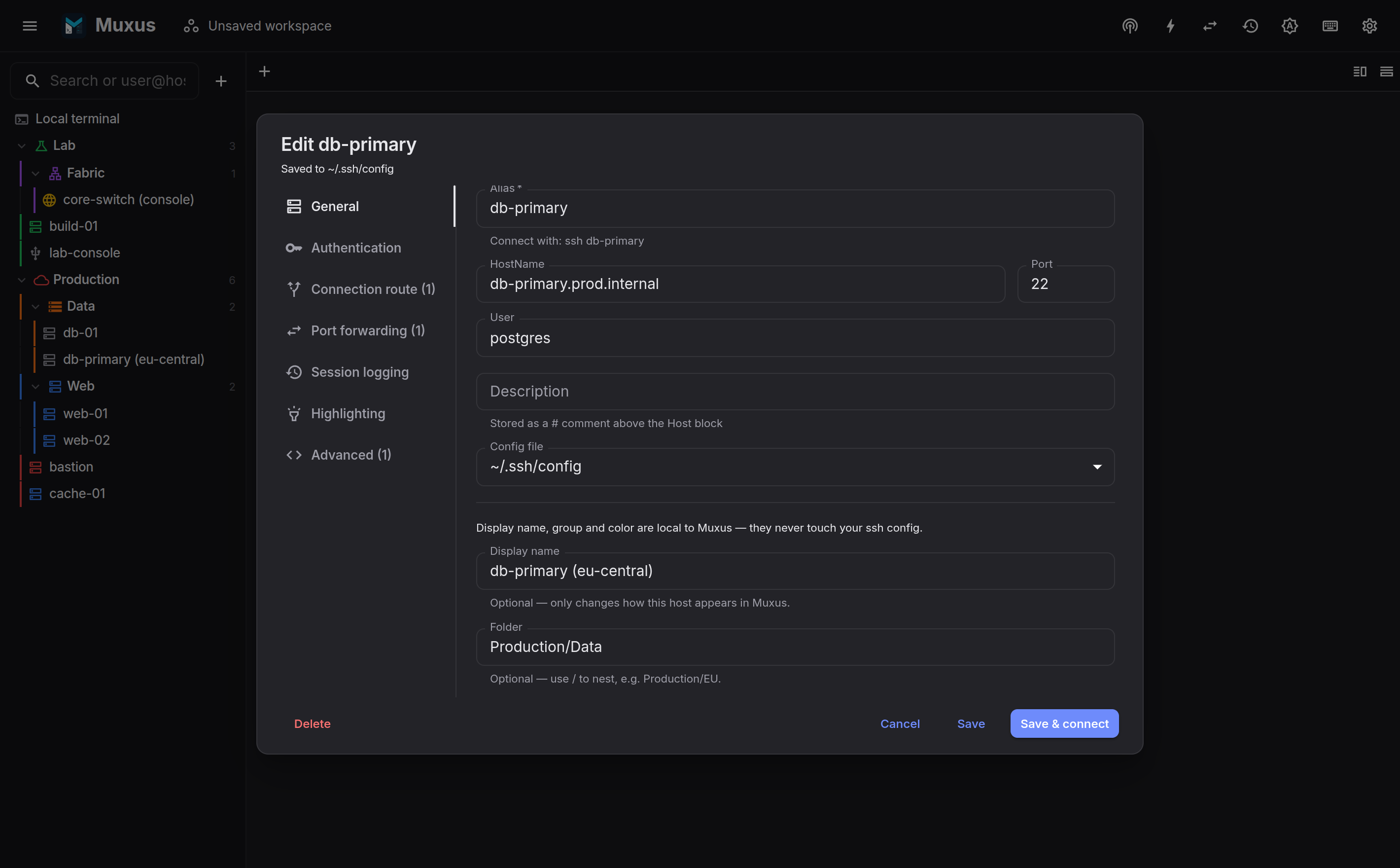Image resolution: width=1400 pixels, height=868 pixels.
Task: Open the broadcast input icon
Action: tap(1130, 26)
